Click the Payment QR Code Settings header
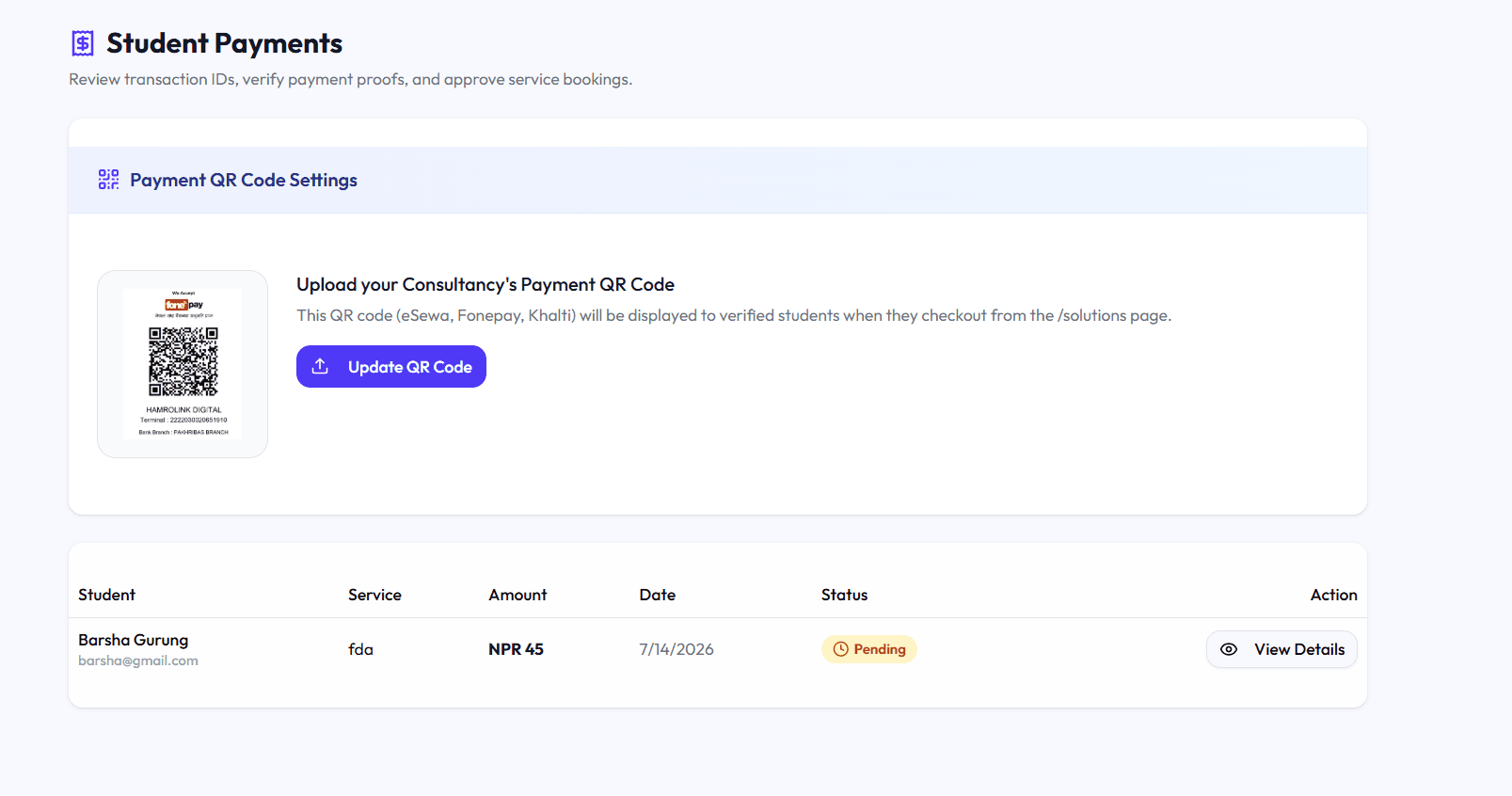This screenshot has height=796, width=1512. coord(244,180)
